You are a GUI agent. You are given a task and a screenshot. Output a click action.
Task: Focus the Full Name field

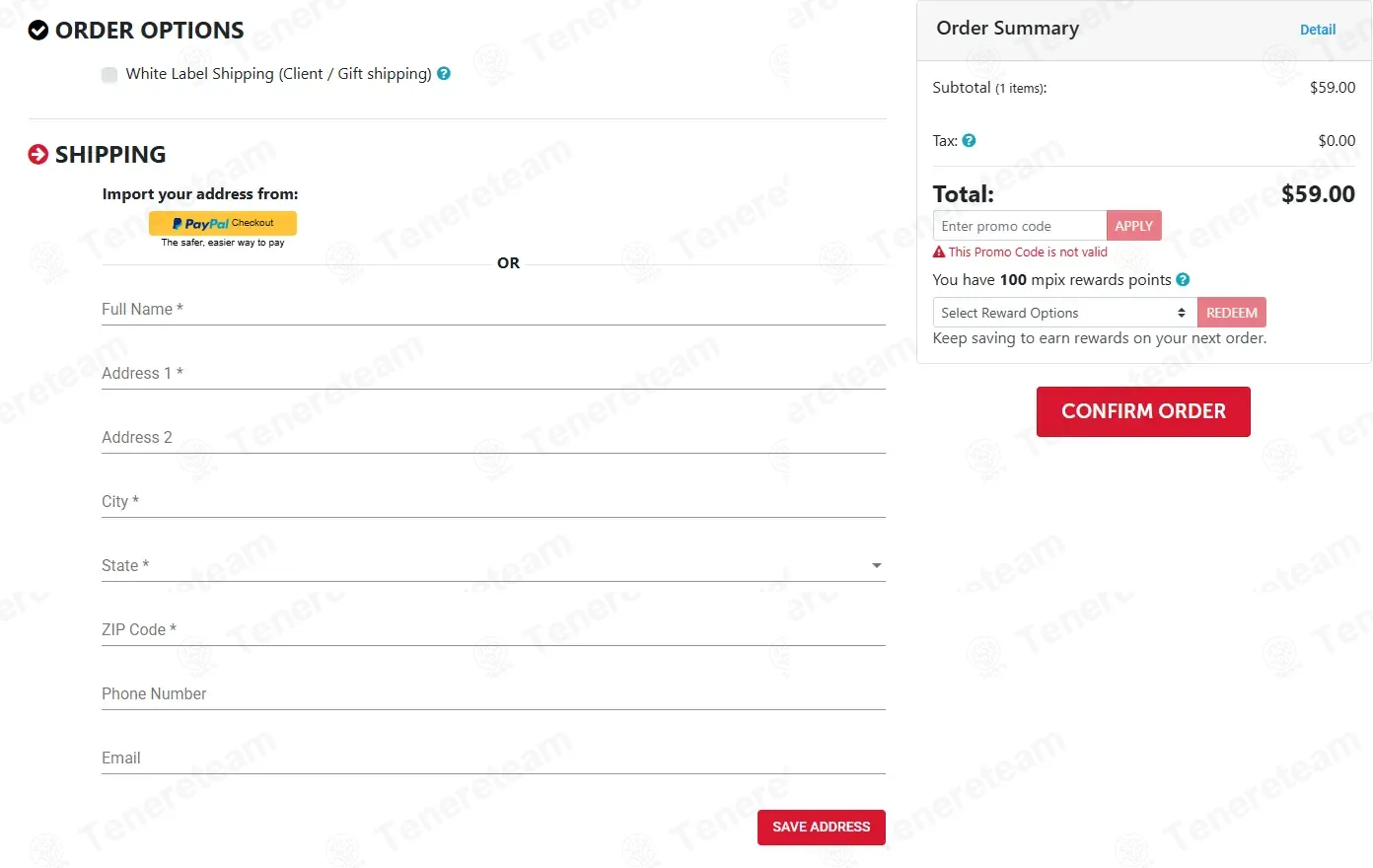pos(493,309)
